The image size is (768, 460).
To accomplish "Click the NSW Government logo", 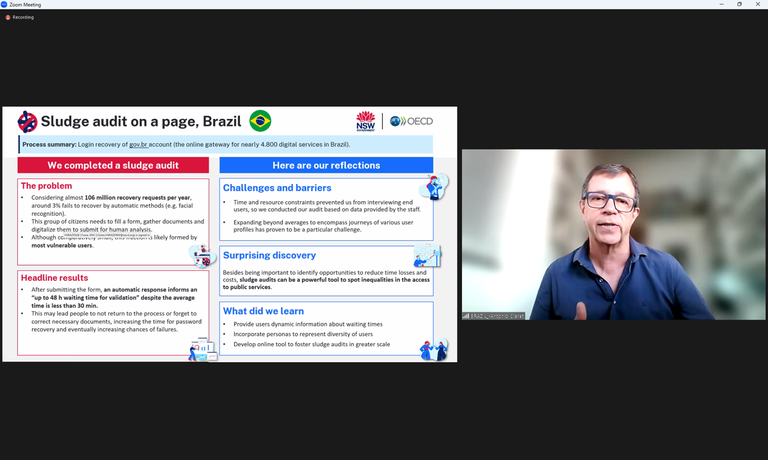I will click(x=365, y=121).
